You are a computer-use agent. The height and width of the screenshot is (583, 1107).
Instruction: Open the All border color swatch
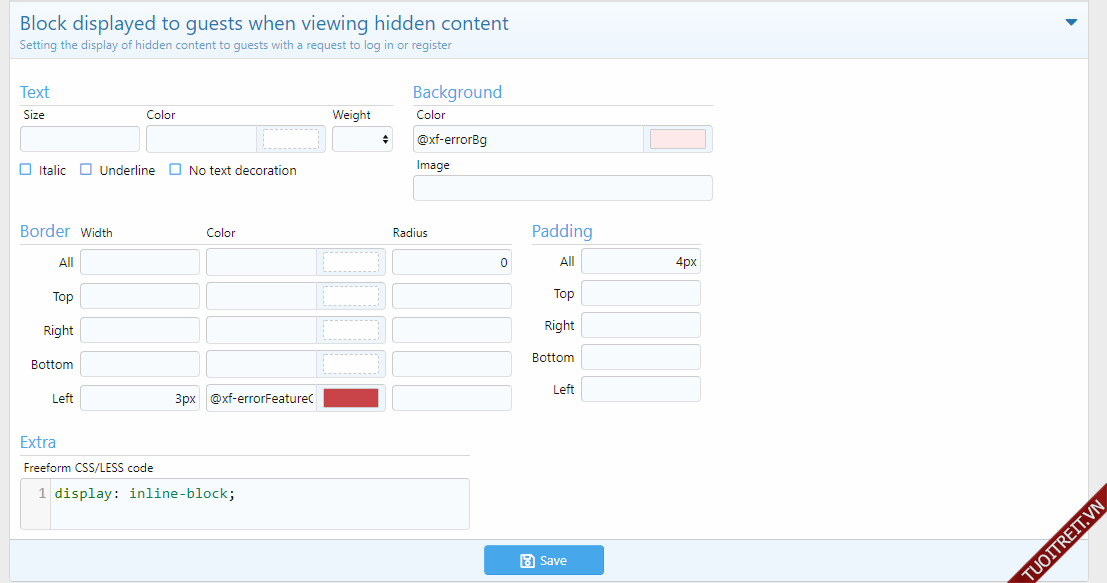click(350, 262)
